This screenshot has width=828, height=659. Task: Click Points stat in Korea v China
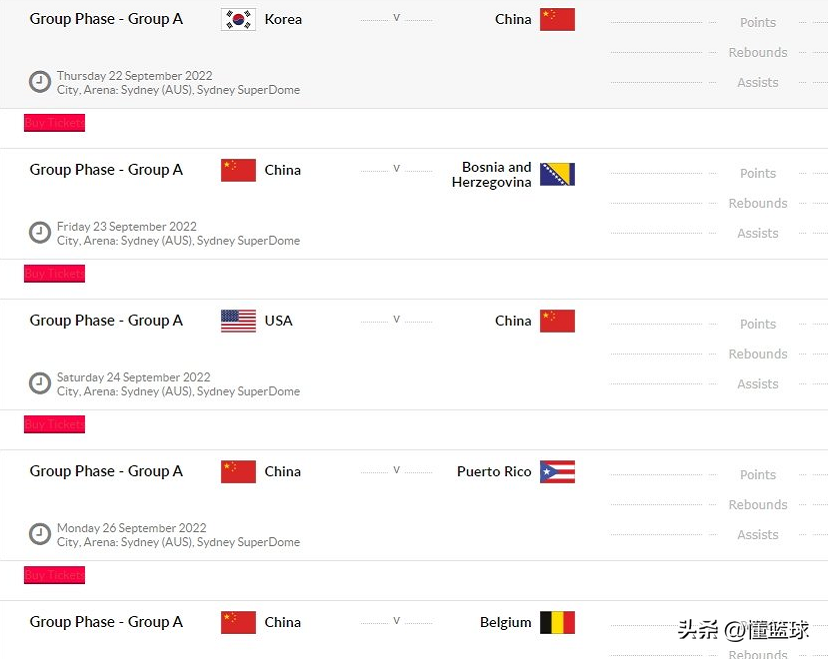(x=758, y=23)
